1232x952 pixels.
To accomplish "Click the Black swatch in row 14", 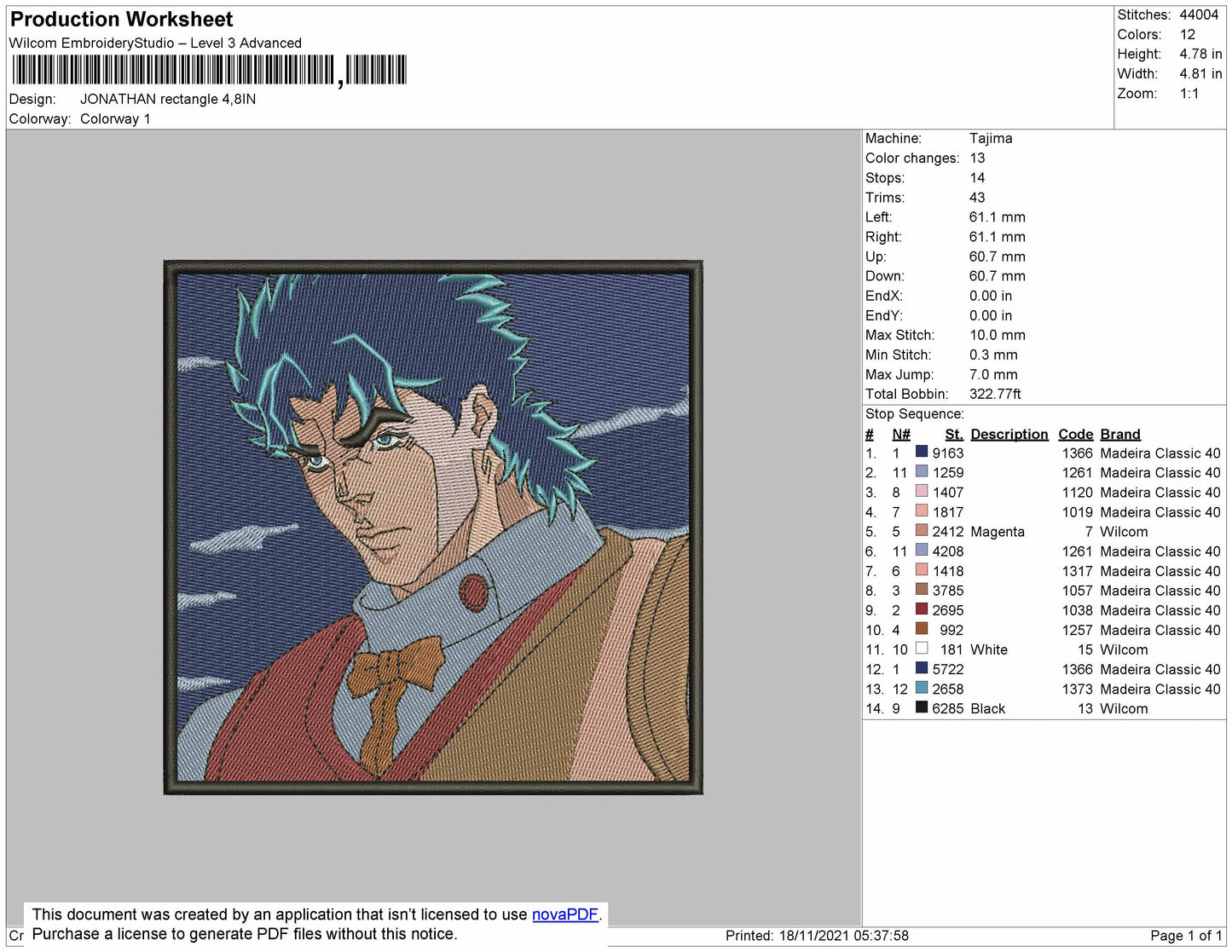I will click(922, 708).
